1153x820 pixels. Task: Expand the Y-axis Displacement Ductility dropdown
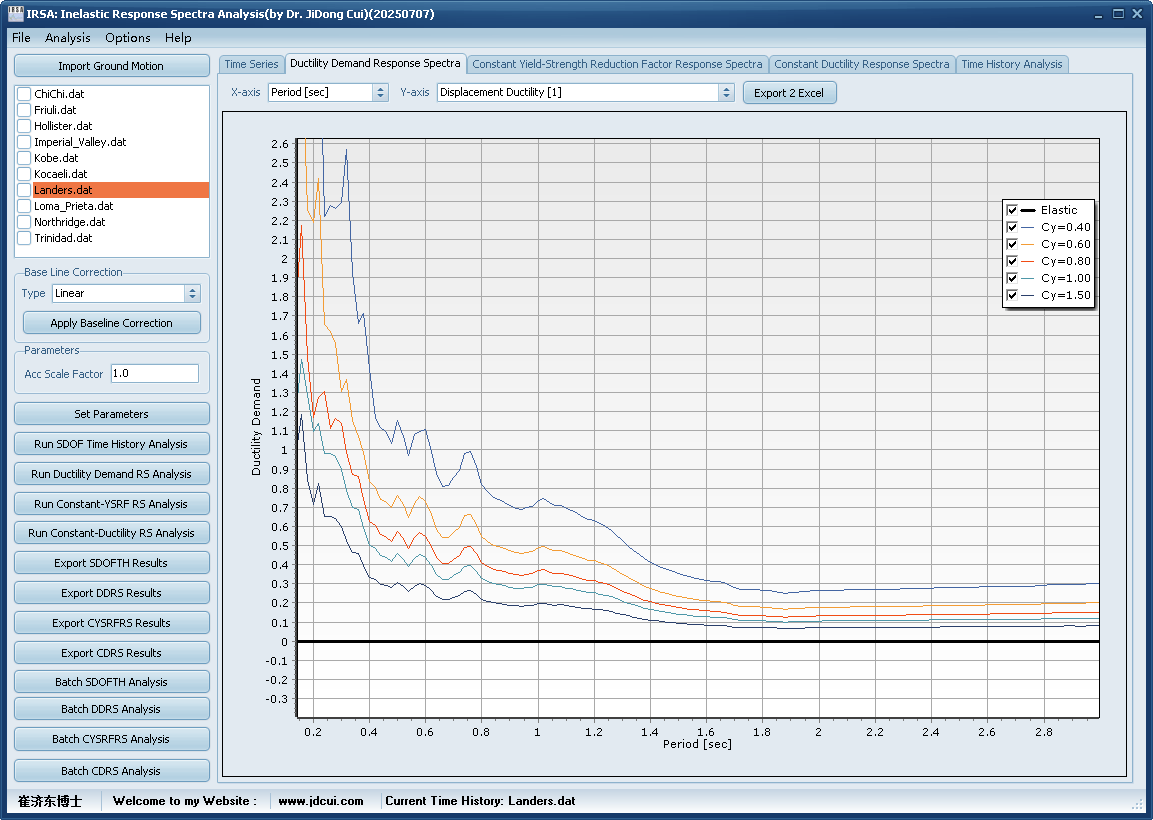726,92
